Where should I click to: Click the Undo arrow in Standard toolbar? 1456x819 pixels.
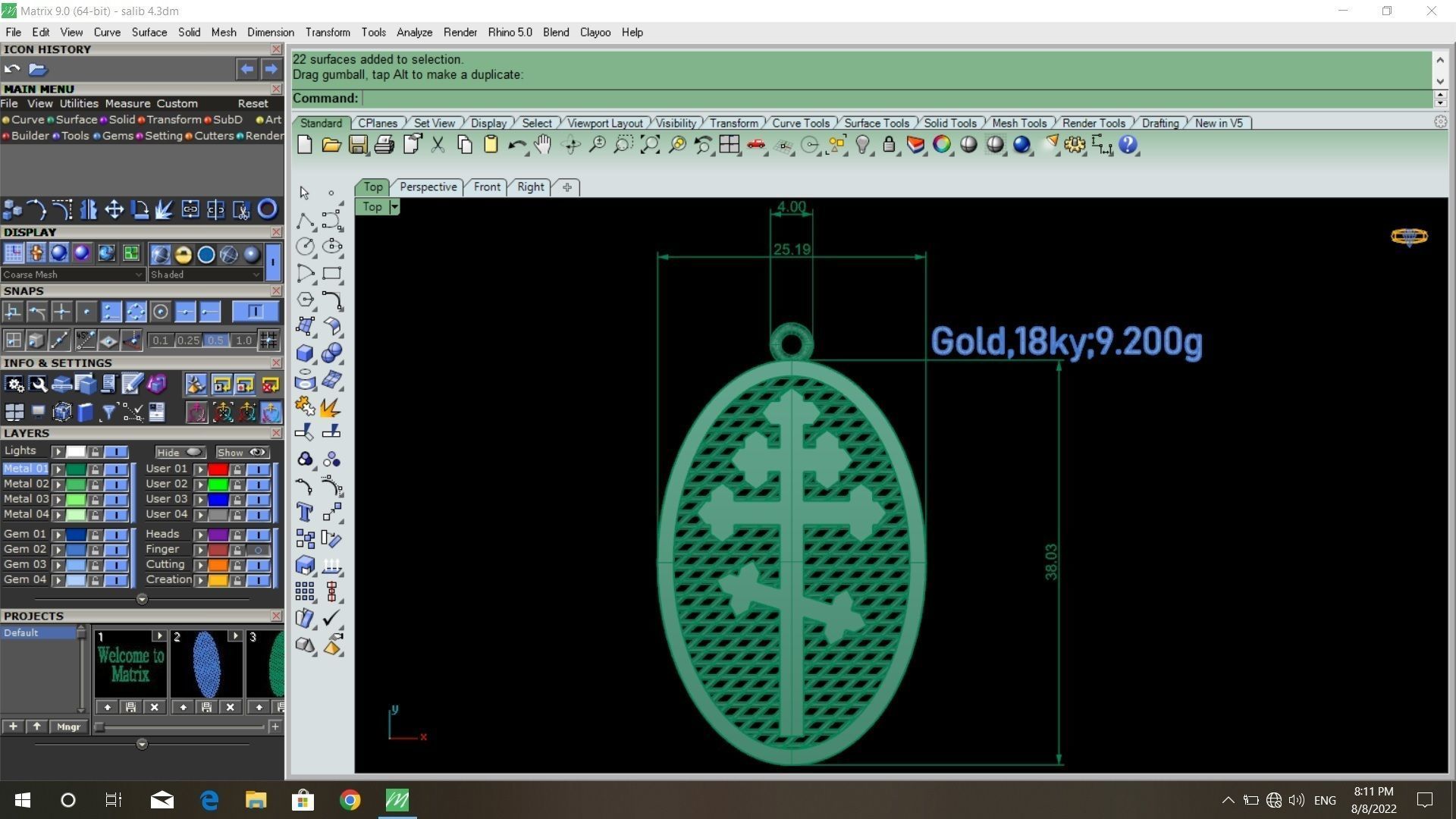coord(517,145)
